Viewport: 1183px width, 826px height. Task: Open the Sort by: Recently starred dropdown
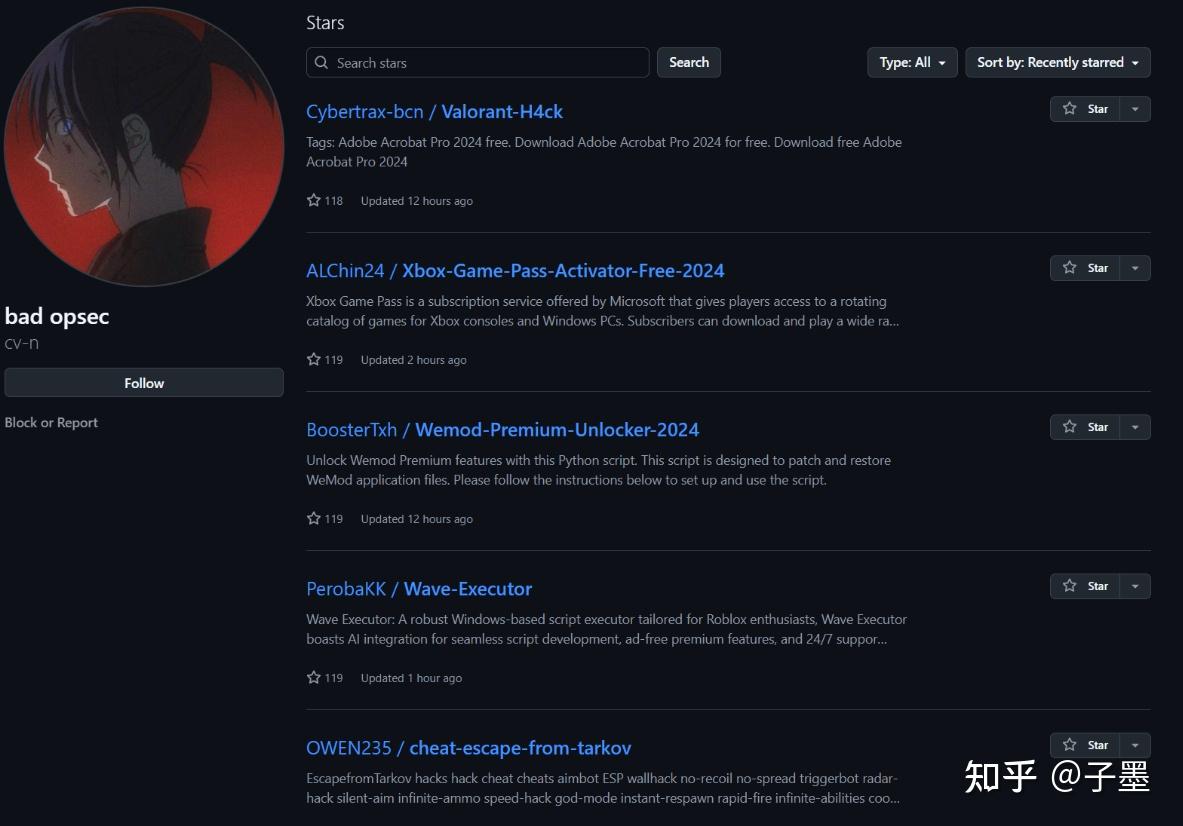tap(1057, 62)
